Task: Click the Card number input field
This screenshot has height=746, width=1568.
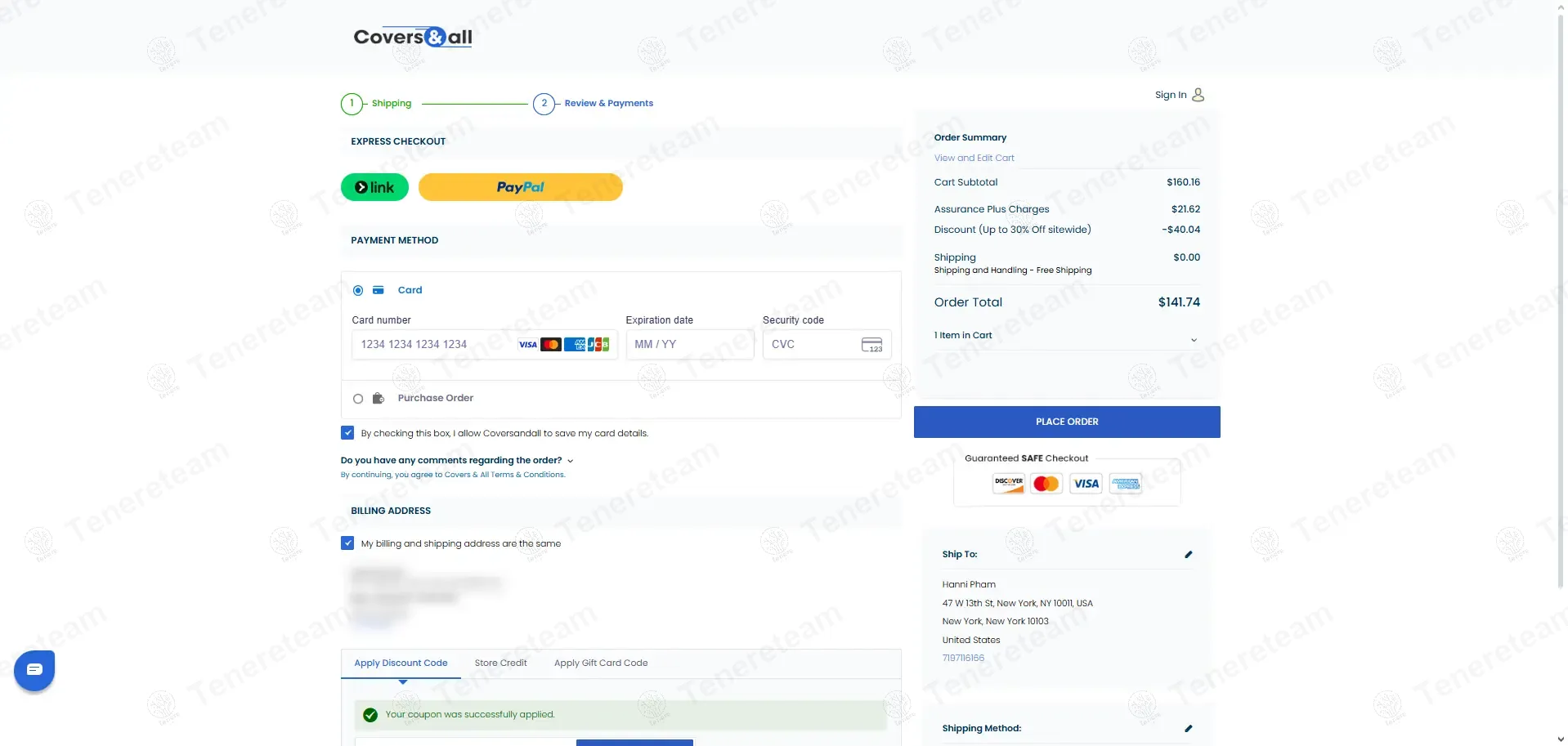Action: (485, 345)
